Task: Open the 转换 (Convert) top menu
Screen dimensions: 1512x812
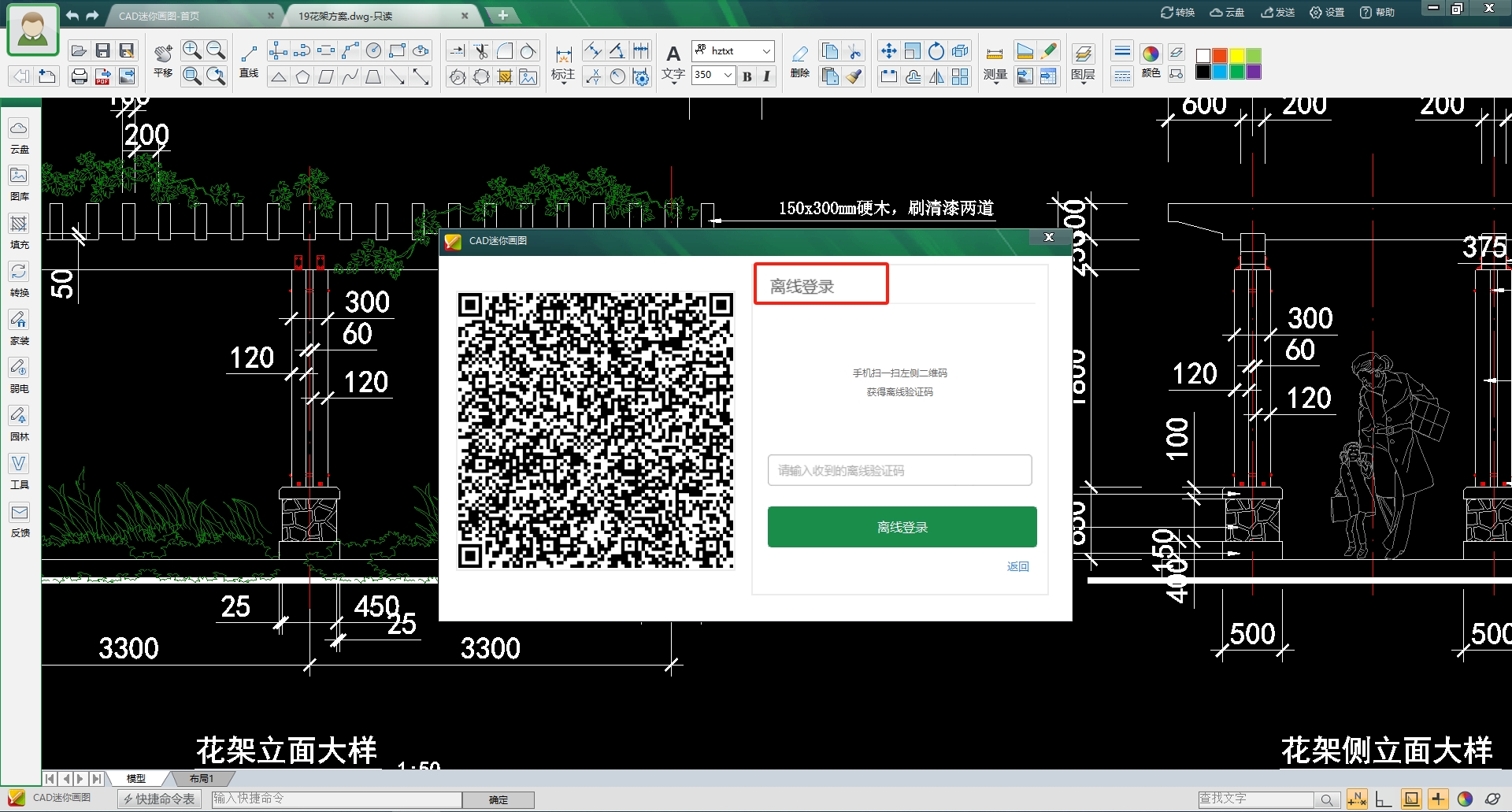Action: coord(1177,12)
